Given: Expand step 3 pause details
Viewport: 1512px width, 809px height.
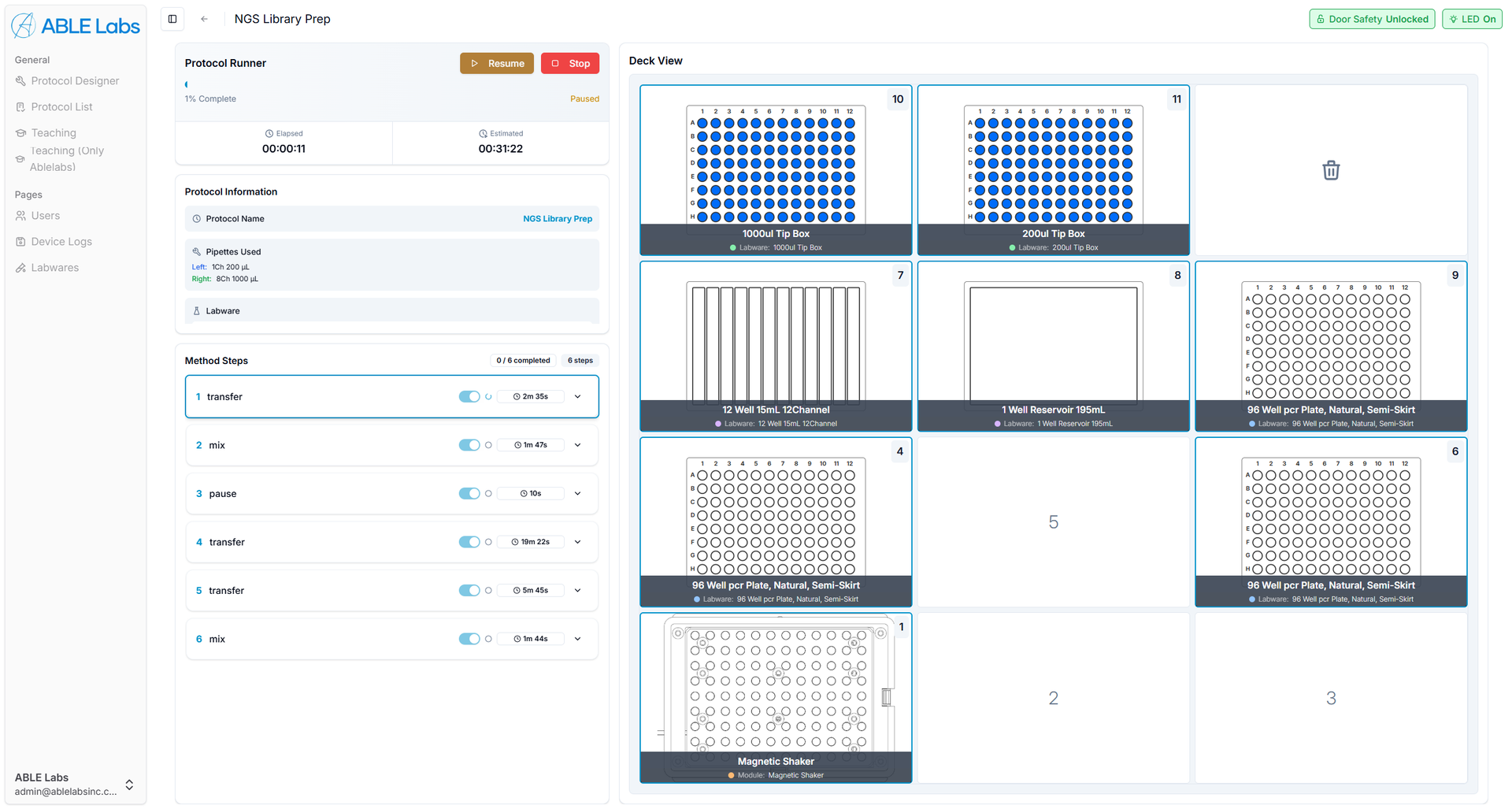Looking at the screenshot, I should pos(578,494).
